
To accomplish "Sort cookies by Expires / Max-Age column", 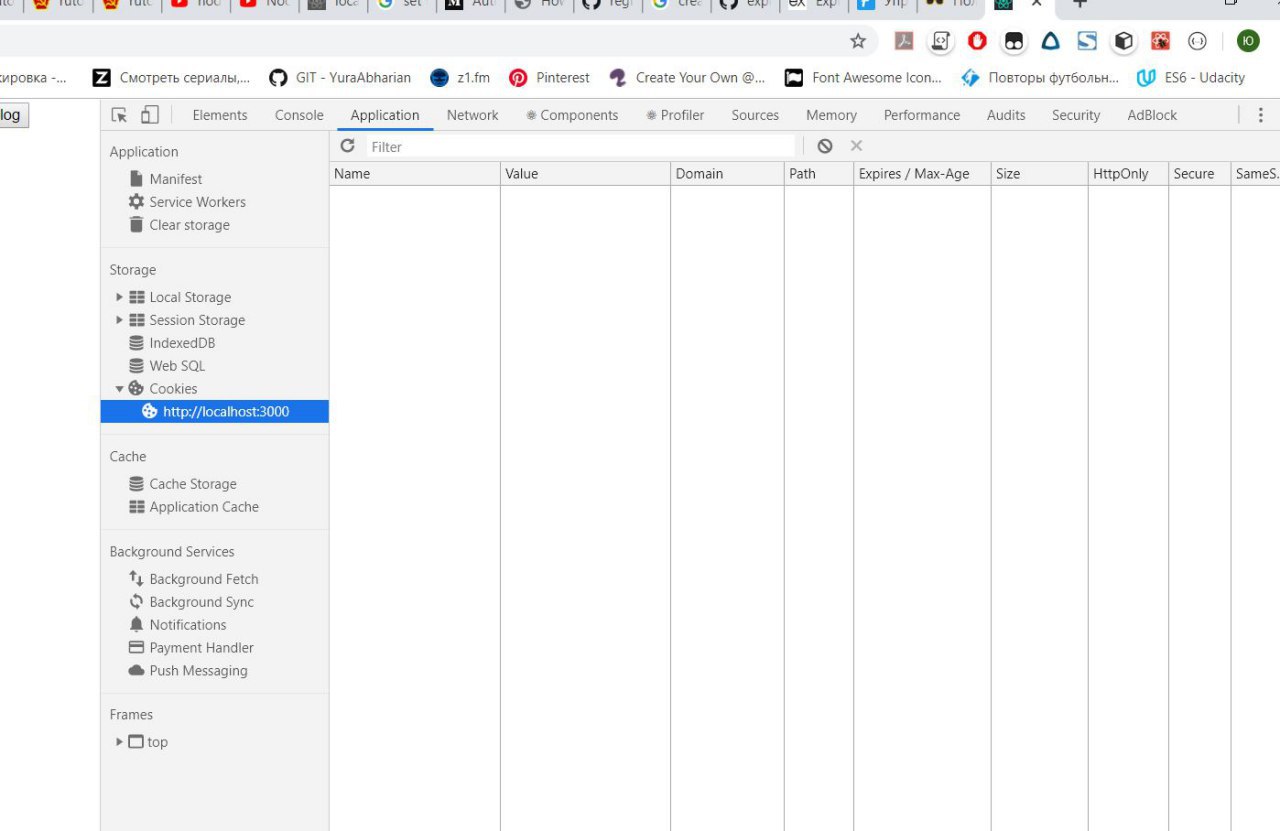I will (922, 174).
